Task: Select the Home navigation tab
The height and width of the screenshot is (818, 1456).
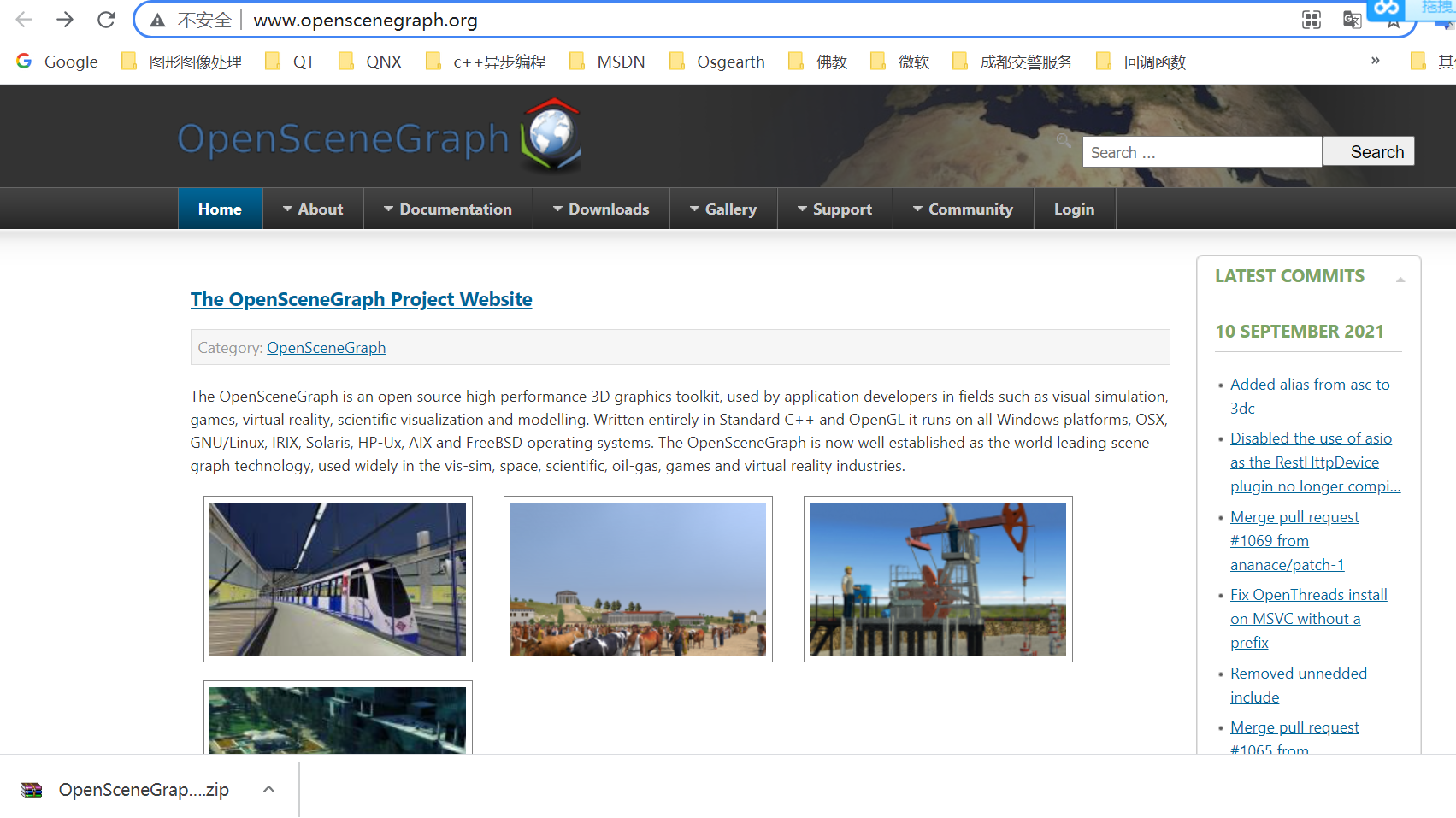Action: click(220, 209)
